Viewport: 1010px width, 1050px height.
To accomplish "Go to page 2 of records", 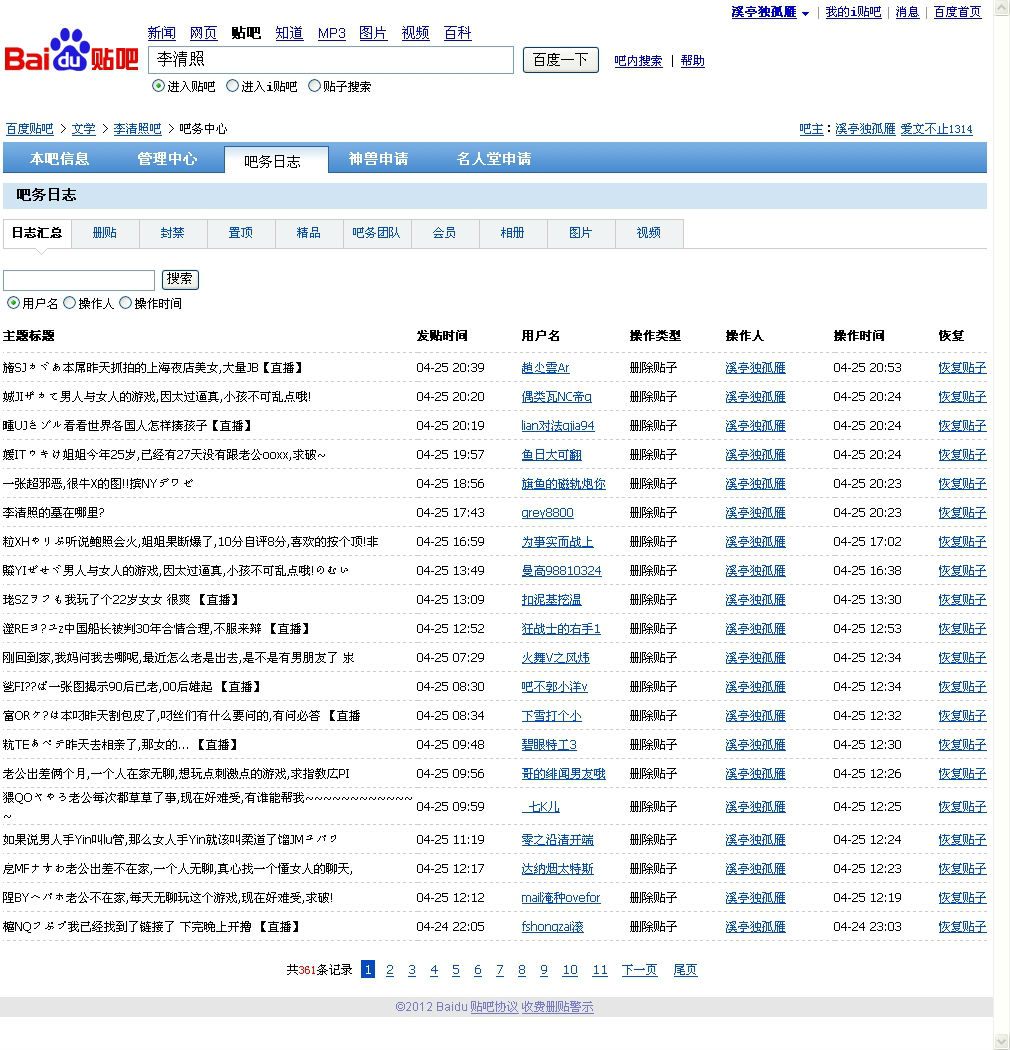I will click(x=390, y=970).
